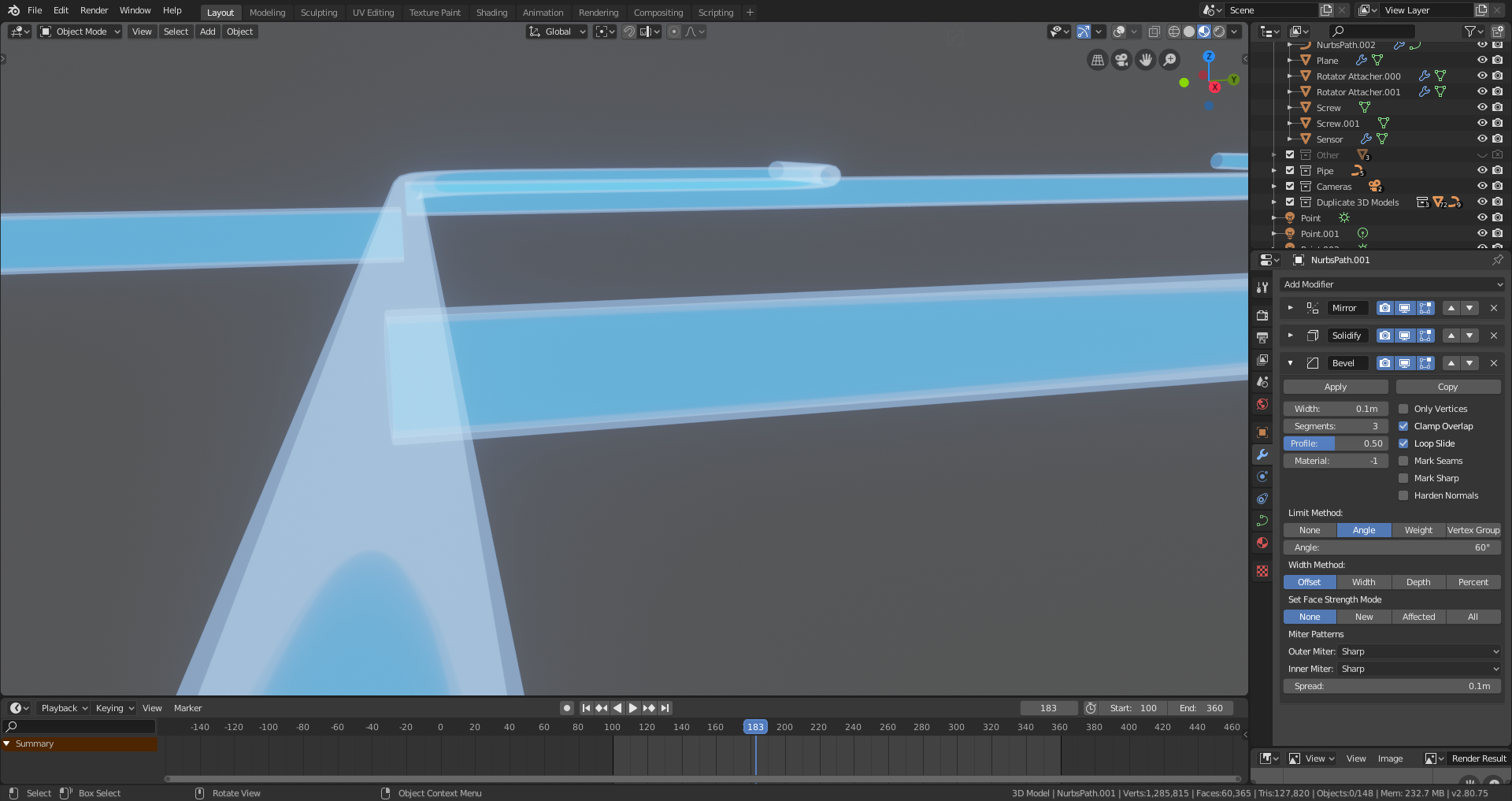1512x801 pixels.
Task: Expand the Mirror modifier panel
Action: [1291, 307]
